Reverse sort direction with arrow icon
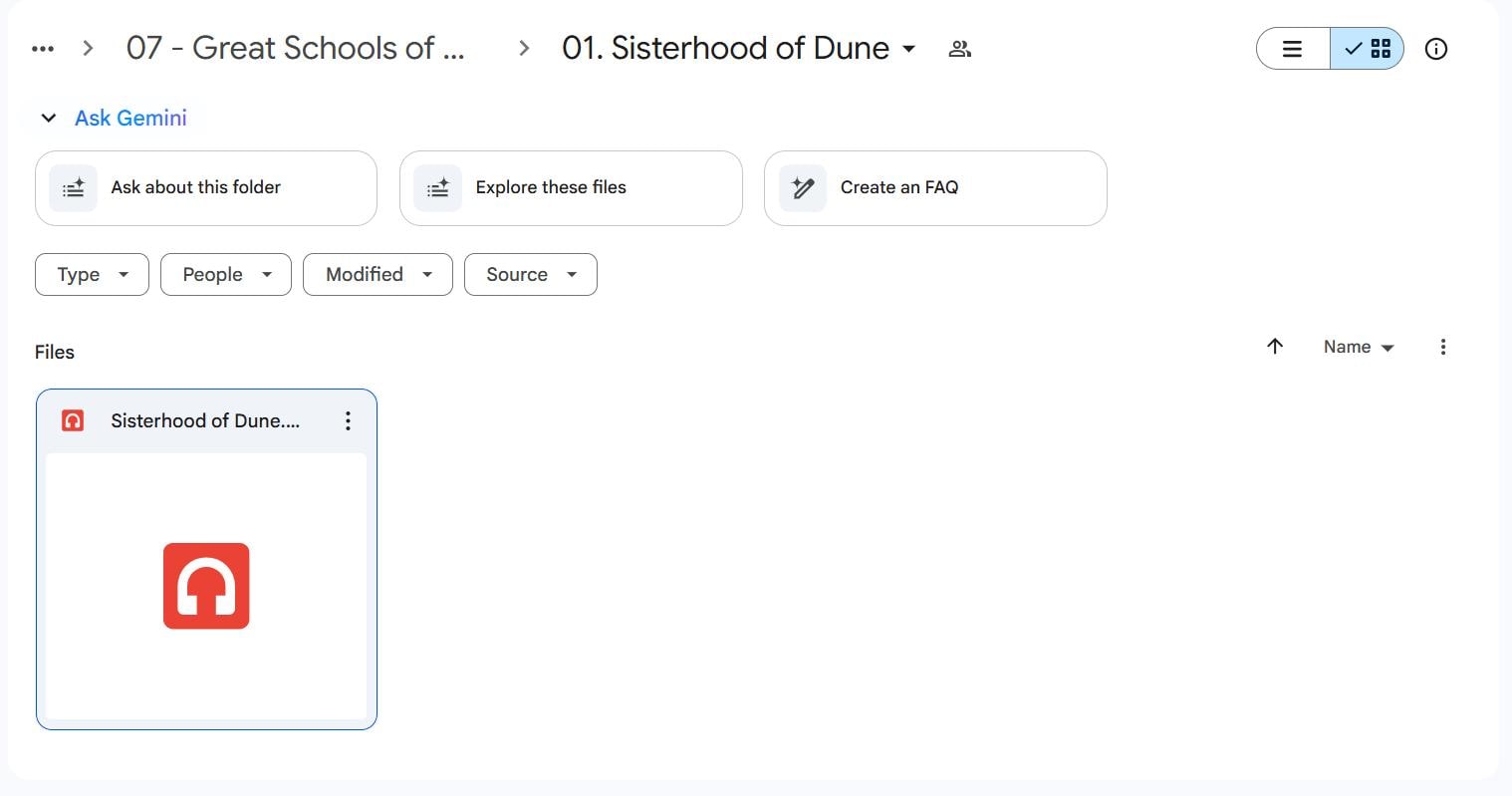The image size is (1512, 796). (x=1275, y=346)
